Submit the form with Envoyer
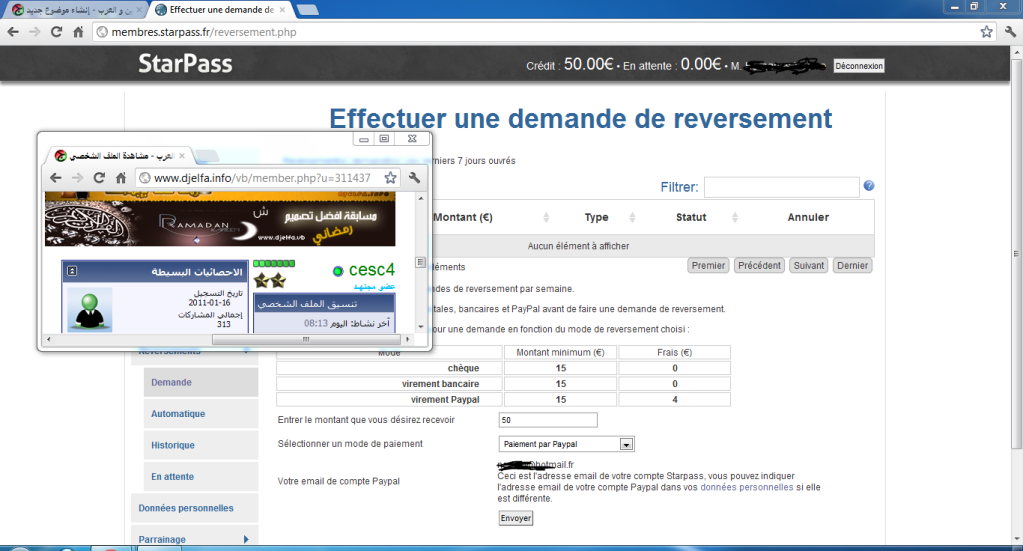 click(x=515, y=518)
